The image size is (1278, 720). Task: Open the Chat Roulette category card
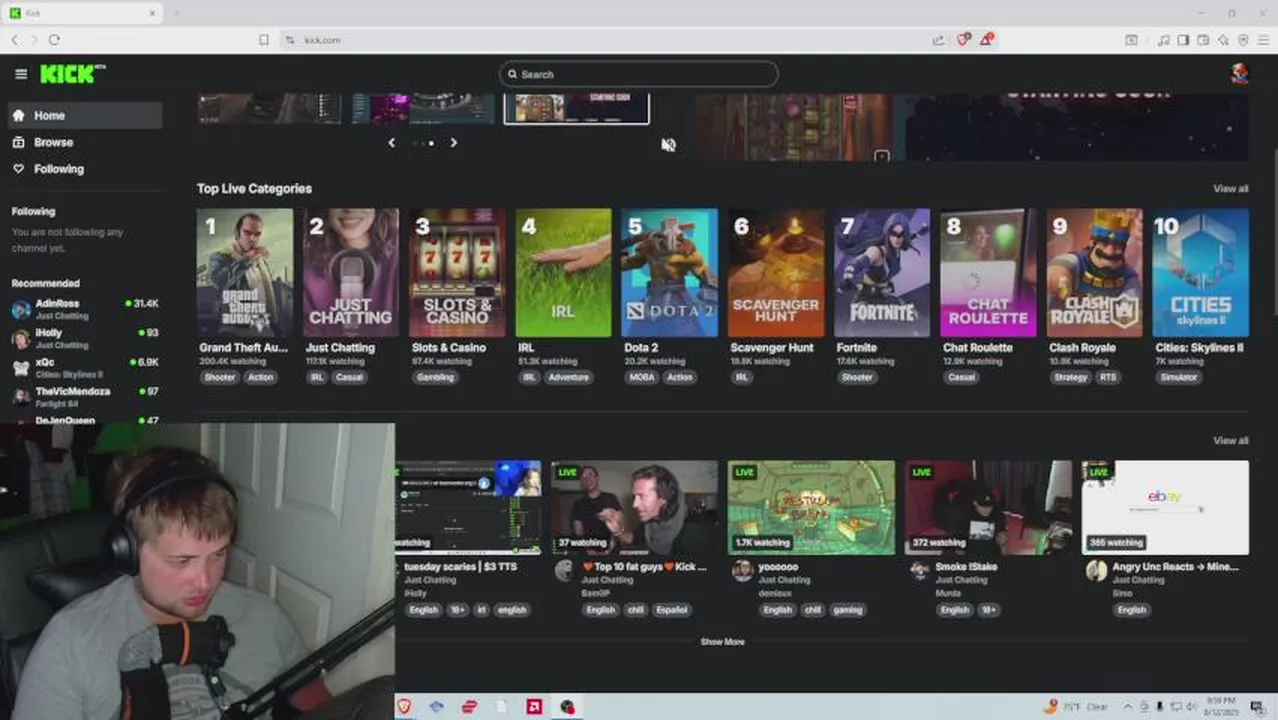[988, 272]
